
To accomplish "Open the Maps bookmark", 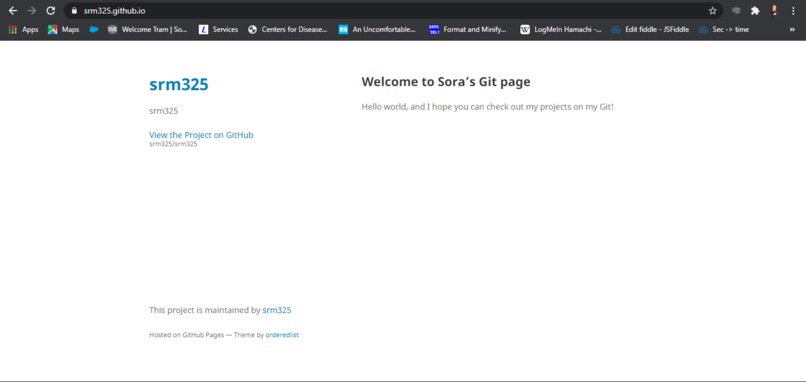I will pyautogui.click(x=63, y=29).
